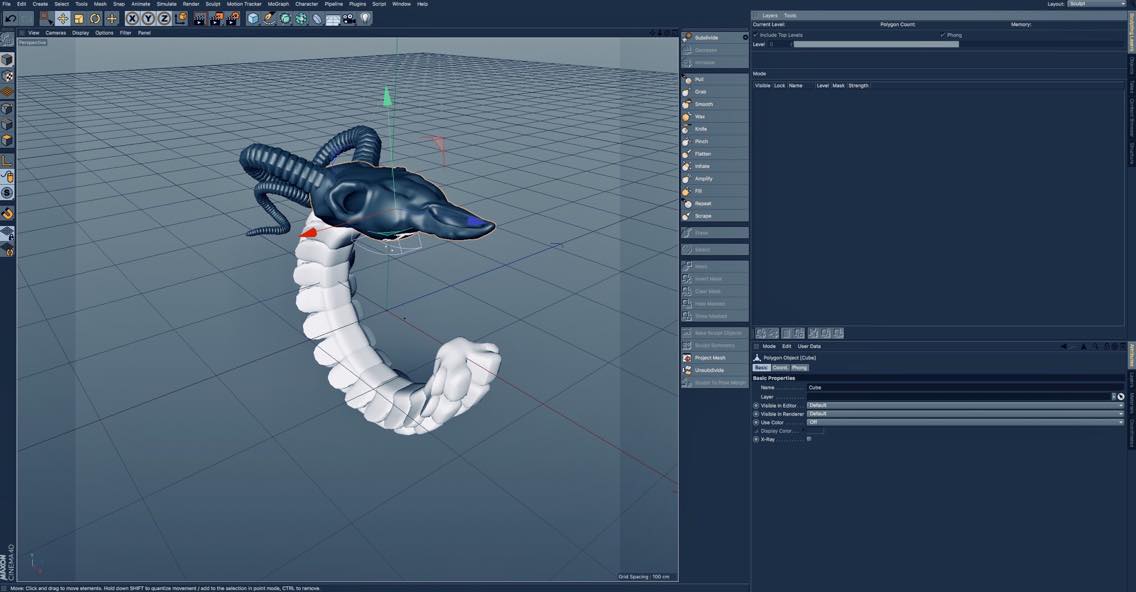
Task: Switch to the Coord. tab
Action: [780, 367]
